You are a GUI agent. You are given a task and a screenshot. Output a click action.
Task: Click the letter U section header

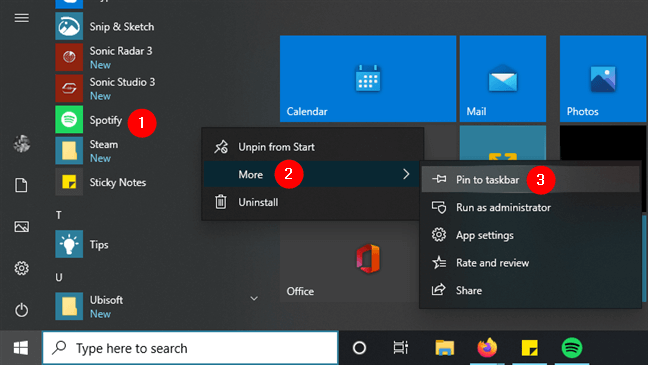click(59, 277)
